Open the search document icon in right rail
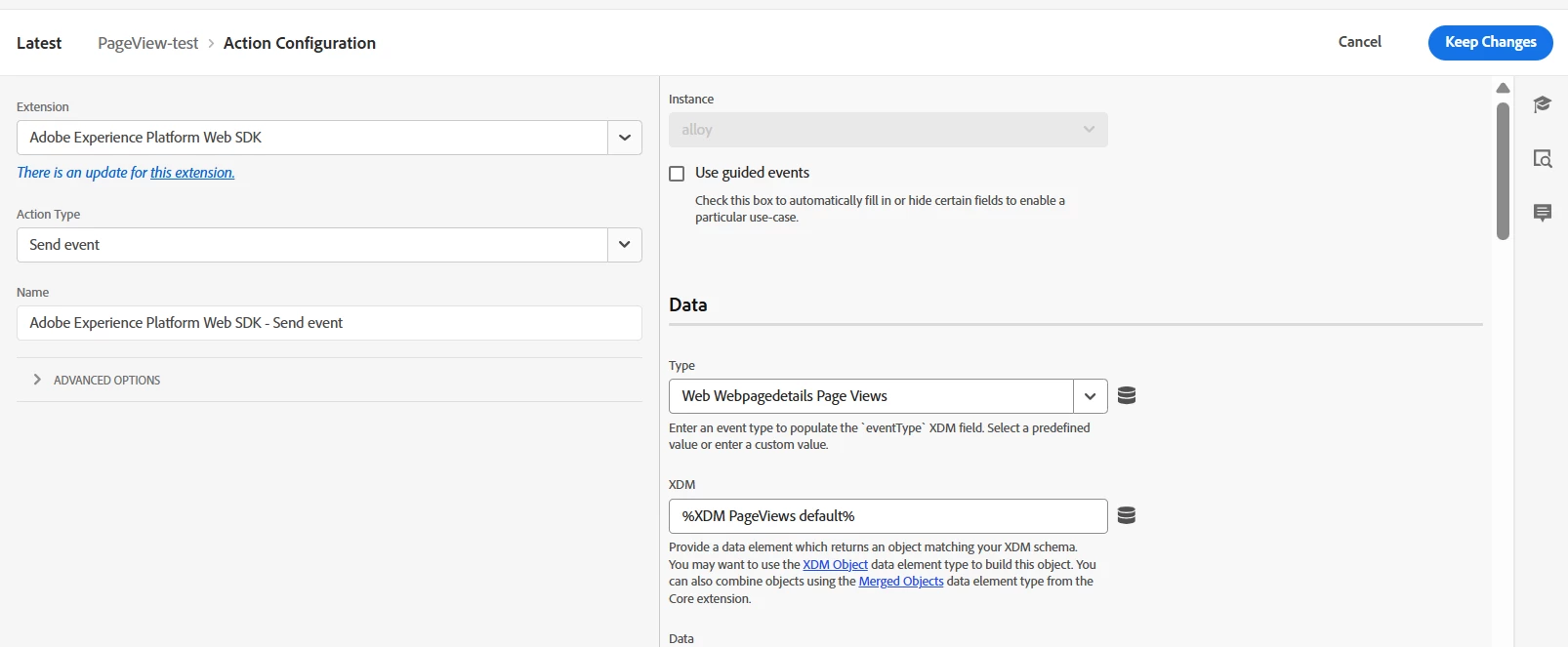This screenshot has height=647, width=1568. pos(1542,158)
